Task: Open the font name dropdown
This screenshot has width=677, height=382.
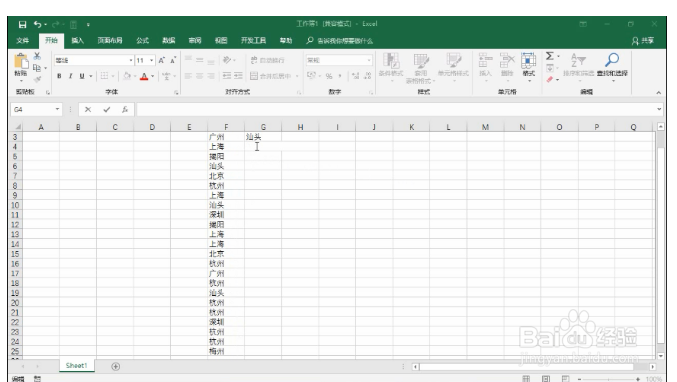Action: click(131, 60)
